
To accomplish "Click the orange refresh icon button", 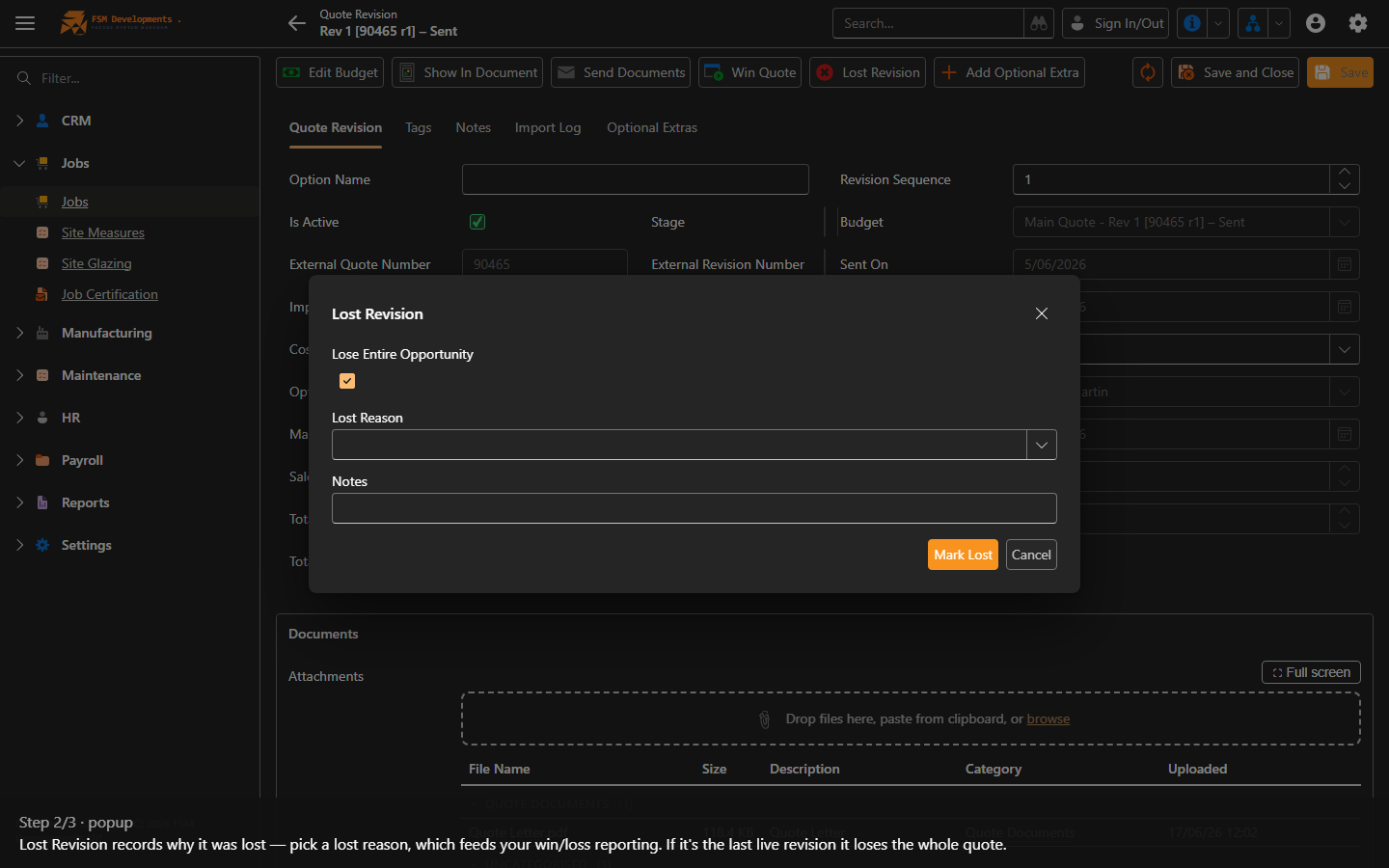I will 1148,72.
